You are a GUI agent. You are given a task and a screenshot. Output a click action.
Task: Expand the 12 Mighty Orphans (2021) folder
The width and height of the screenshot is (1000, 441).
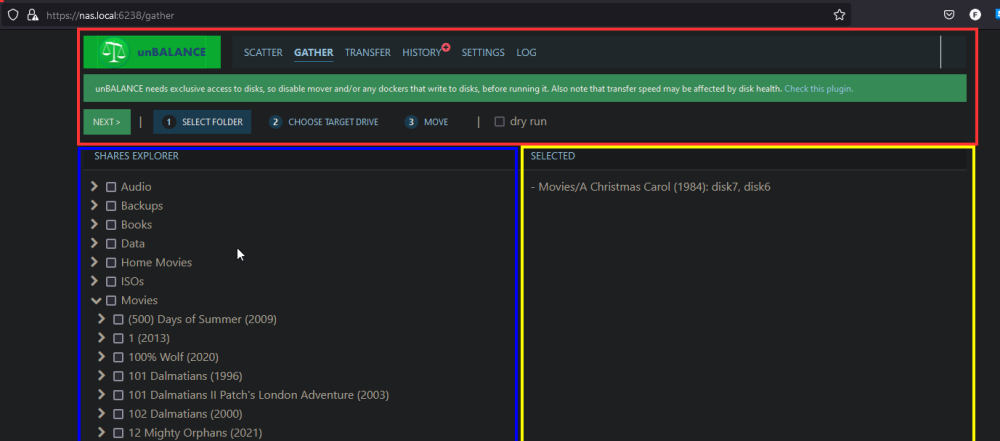click(x=101, y=432)
